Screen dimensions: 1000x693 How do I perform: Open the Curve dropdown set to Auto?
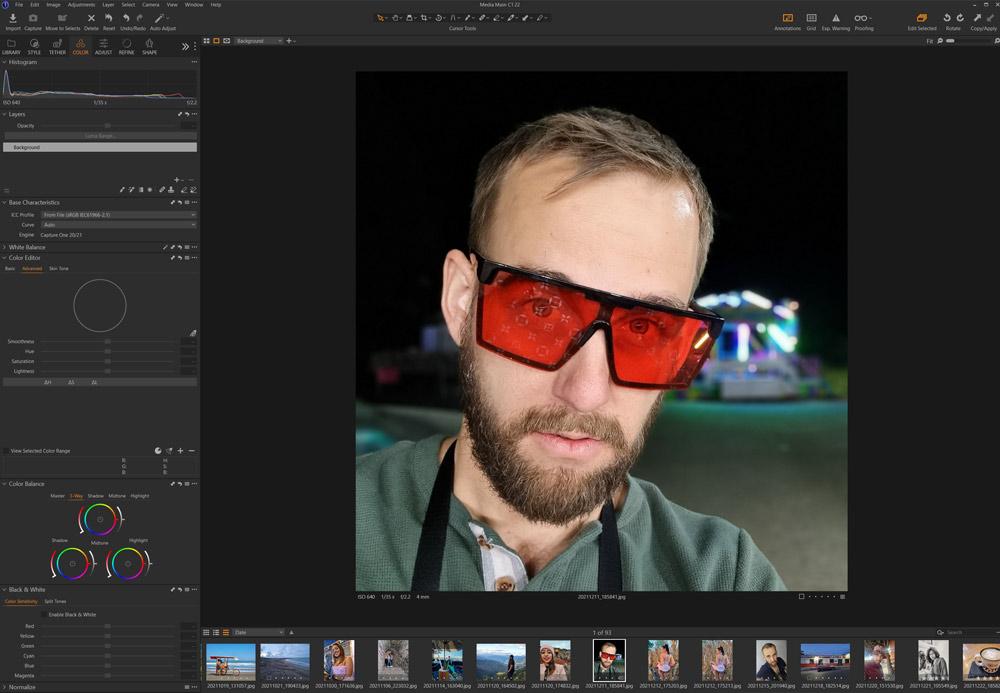118,224
